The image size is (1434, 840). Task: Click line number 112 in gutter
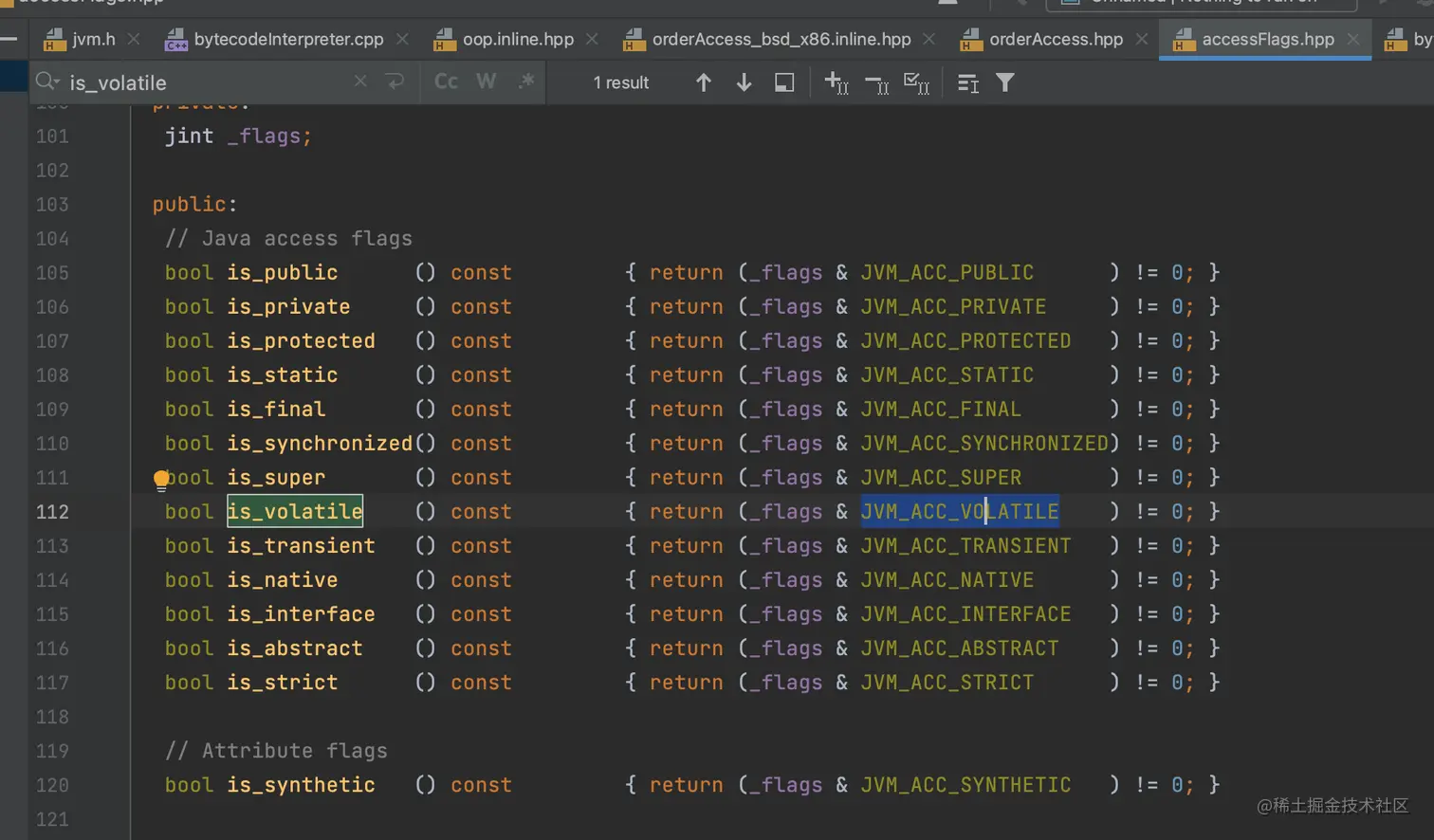click(52, 511)
